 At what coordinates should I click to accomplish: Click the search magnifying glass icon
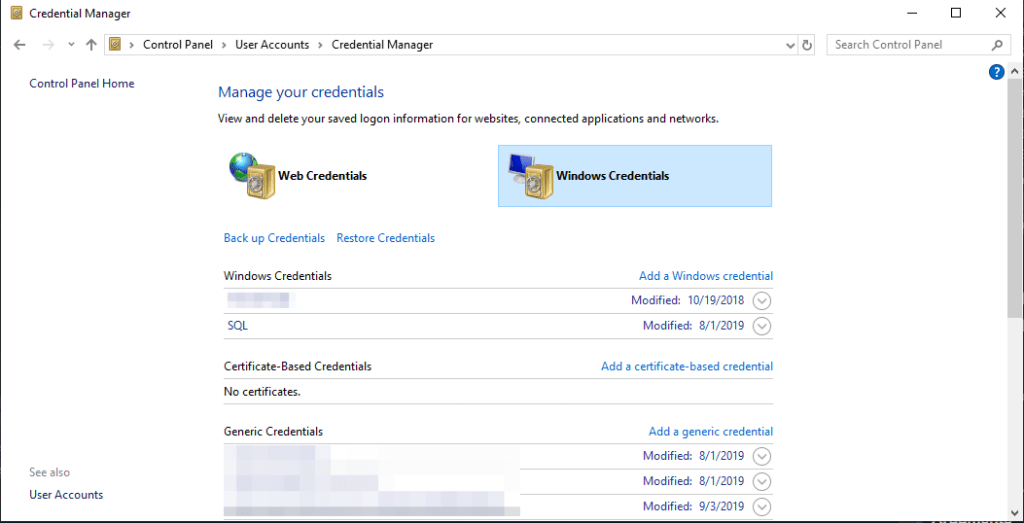pos(997,45)
